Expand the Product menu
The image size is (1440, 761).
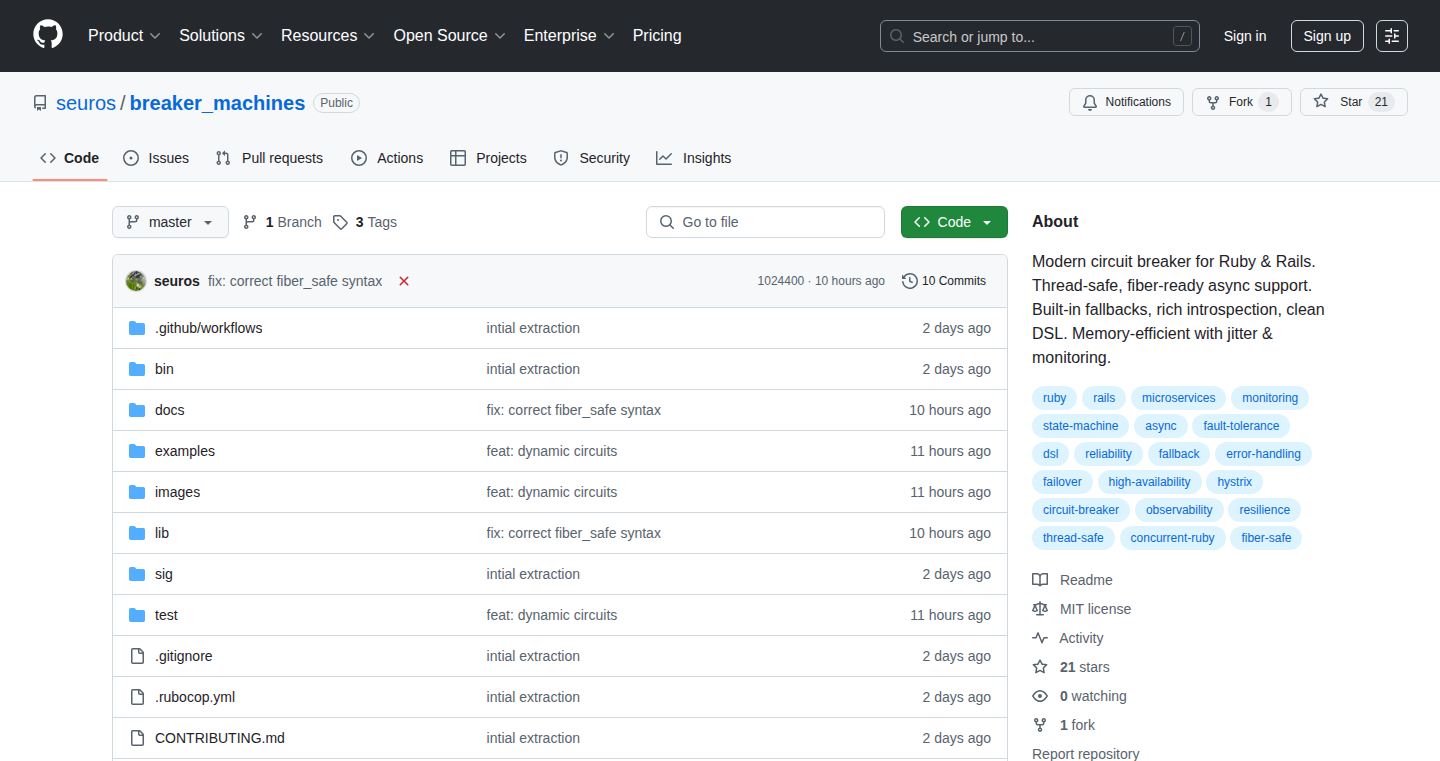click(124, 36)
